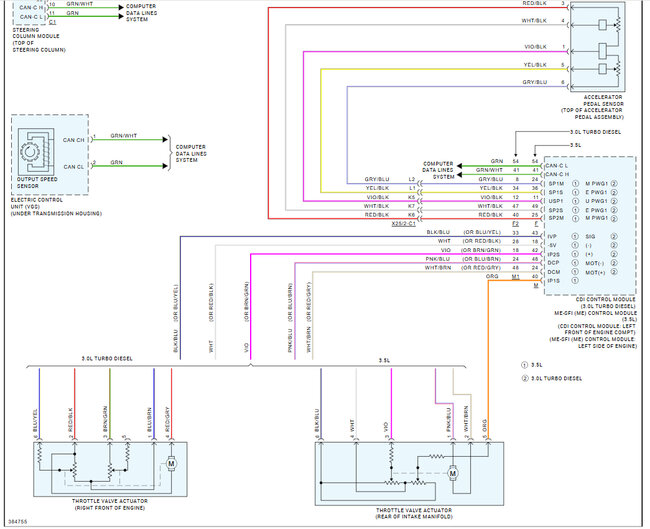Click the 3.0L TURBO DIESEL arrow label above the module pins
The width and height of the screenshot is (650, 529).
(596, 132)
